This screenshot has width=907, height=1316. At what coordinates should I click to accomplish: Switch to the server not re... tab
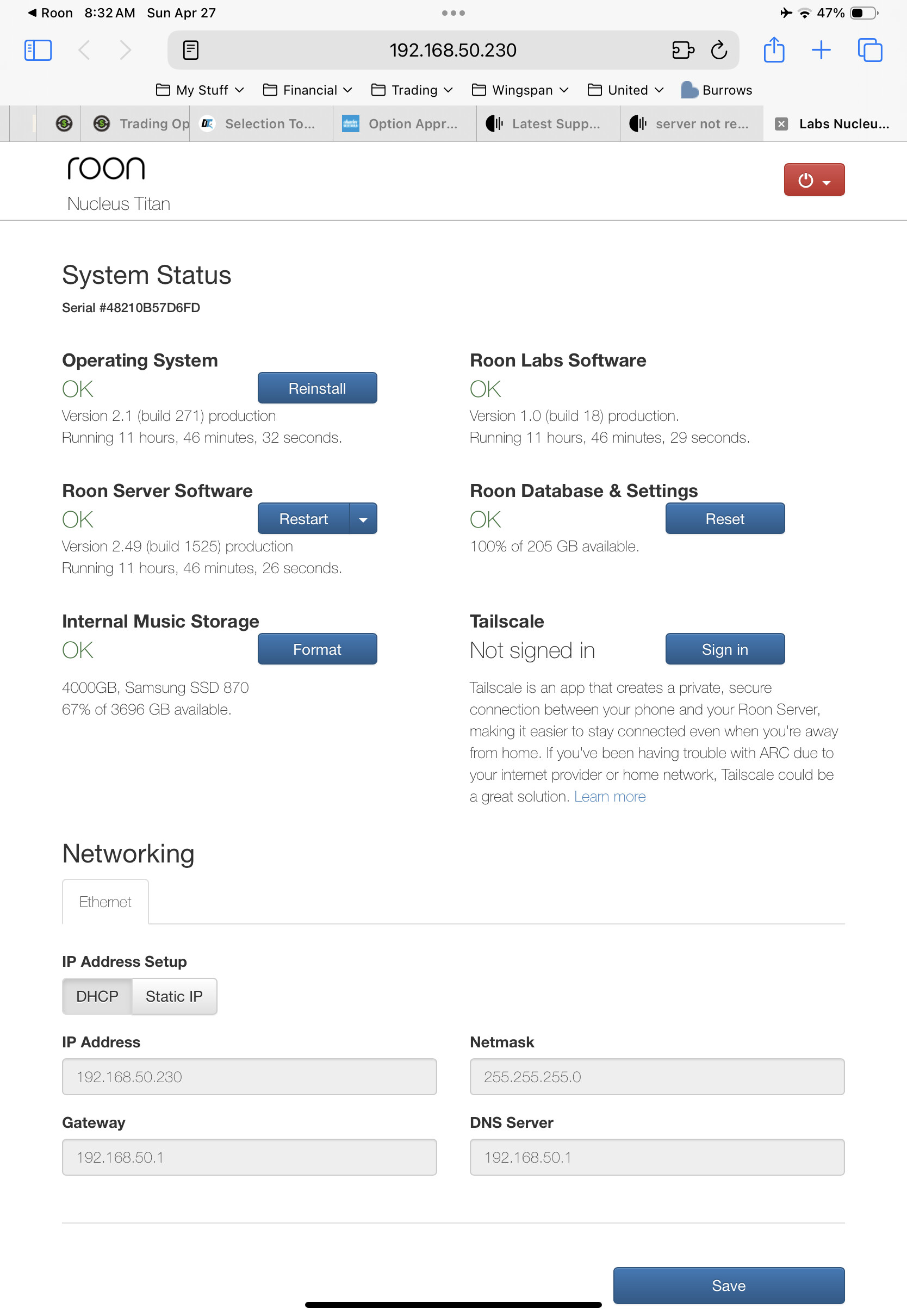point(692,124)
